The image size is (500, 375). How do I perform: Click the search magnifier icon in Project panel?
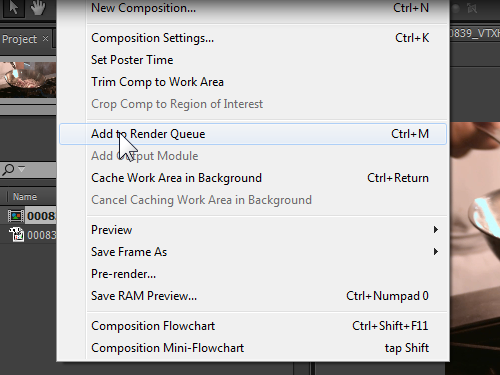click(8, 169)
